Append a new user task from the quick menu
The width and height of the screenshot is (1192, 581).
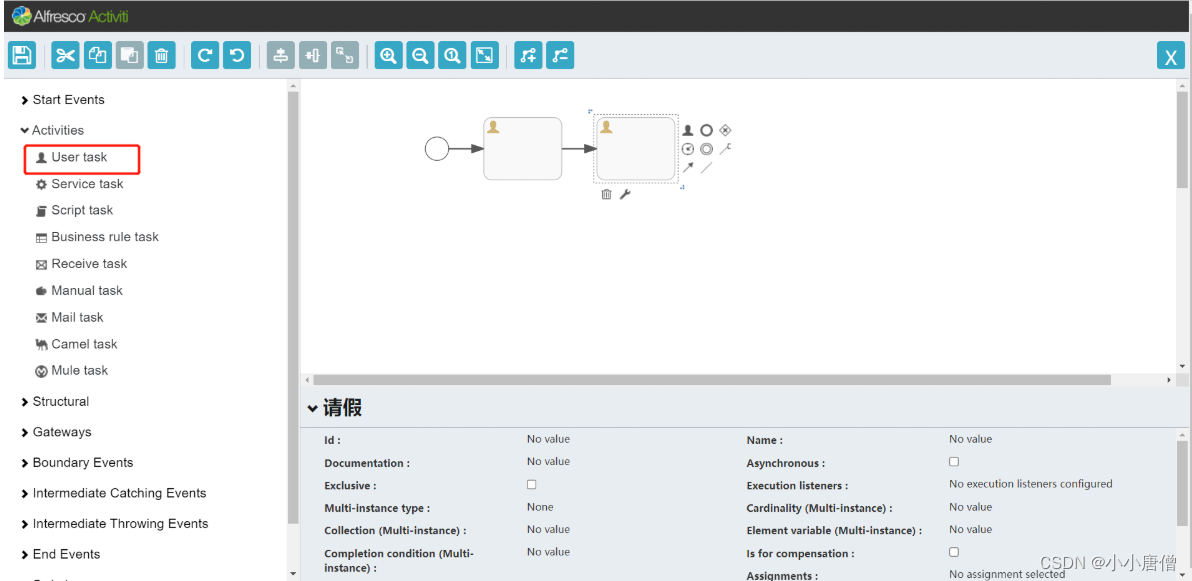click(x=687, y=129)
